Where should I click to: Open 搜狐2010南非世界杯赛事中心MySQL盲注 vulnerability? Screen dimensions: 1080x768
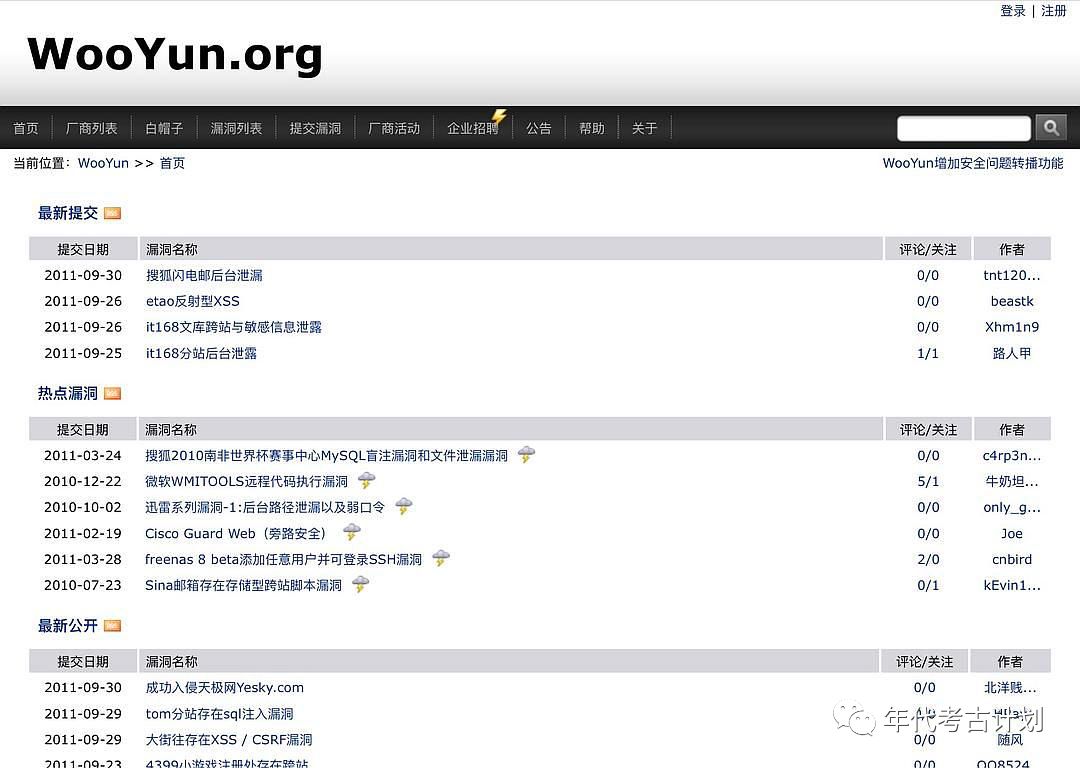coord(326,455)
